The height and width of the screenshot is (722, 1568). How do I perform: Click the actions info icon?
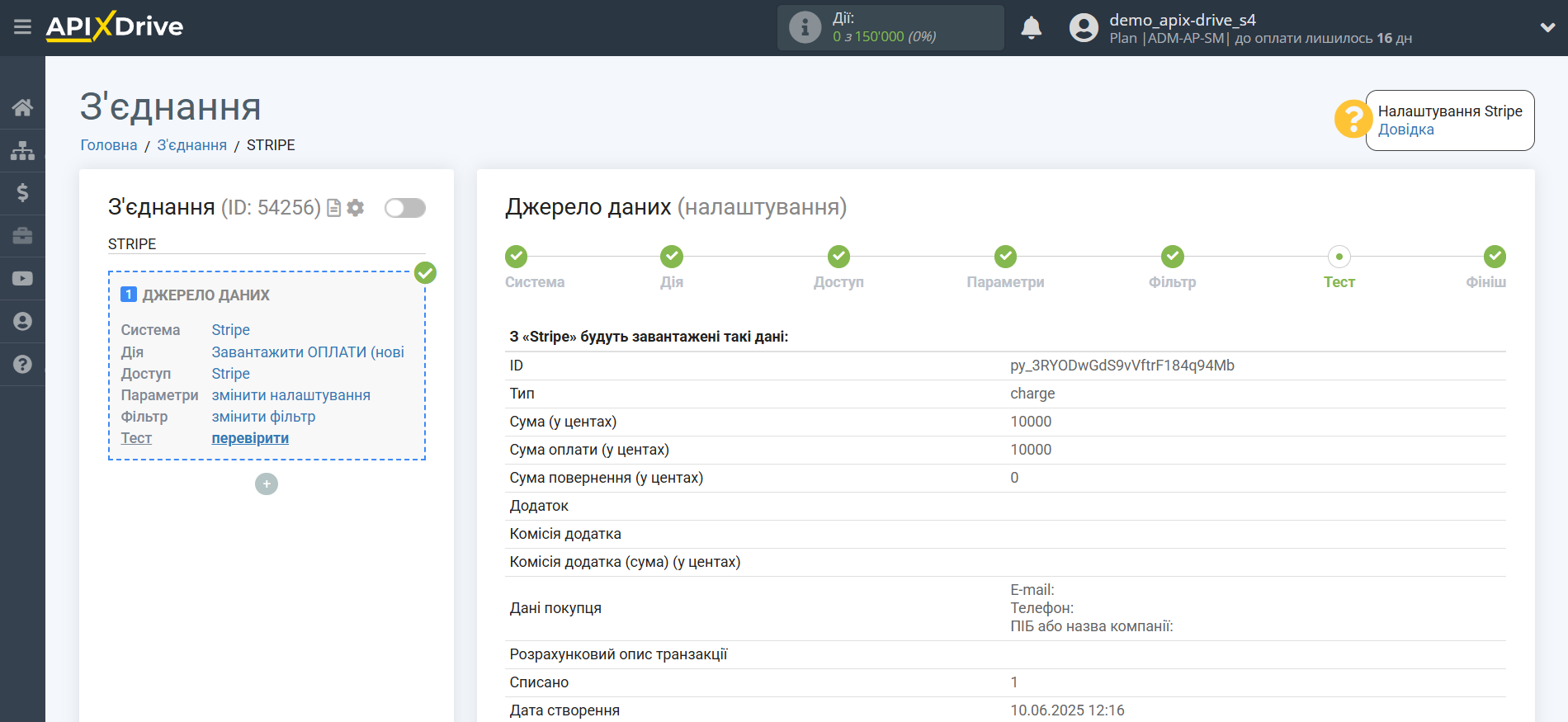(805, 27)
